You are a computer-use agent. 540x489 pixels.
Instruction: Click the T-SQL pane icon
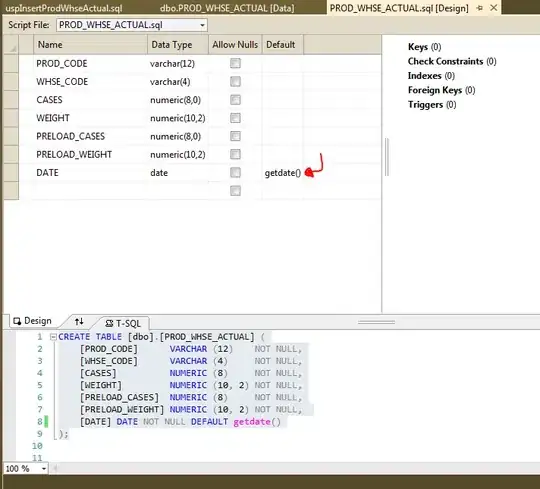coord(109,323)
